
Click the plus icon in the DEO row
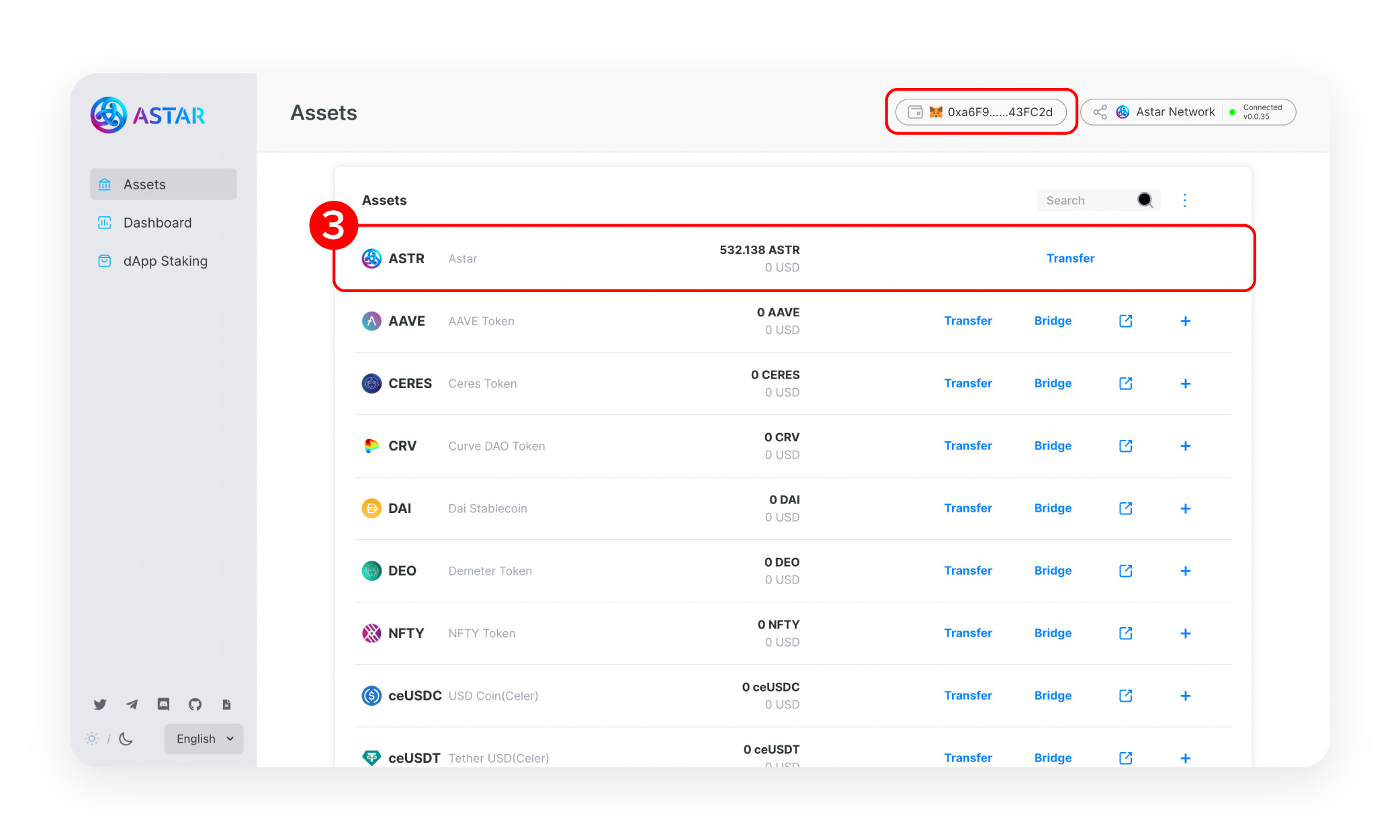point(1186,571)
